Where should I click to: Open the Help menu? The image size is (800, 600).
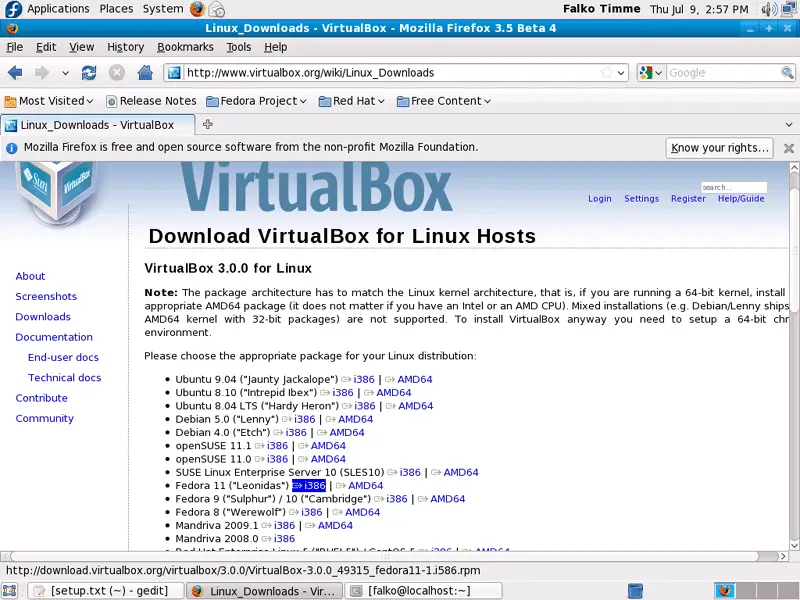(x=276, y=47)
